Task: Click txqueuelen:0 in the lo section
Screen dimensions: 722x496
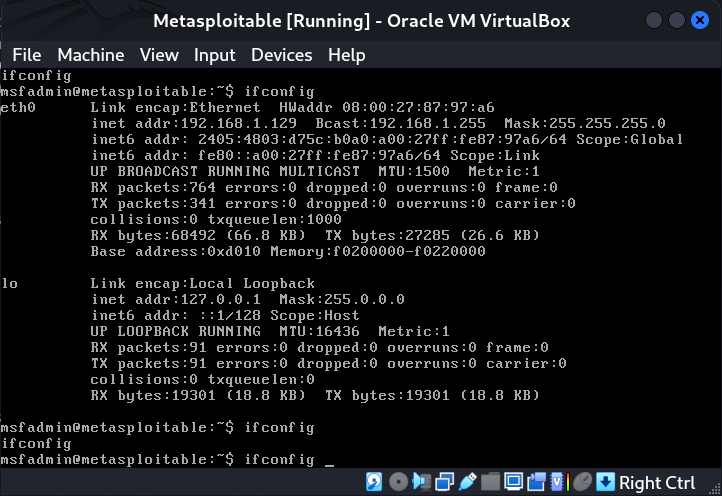Action: [x=261, y=379]
